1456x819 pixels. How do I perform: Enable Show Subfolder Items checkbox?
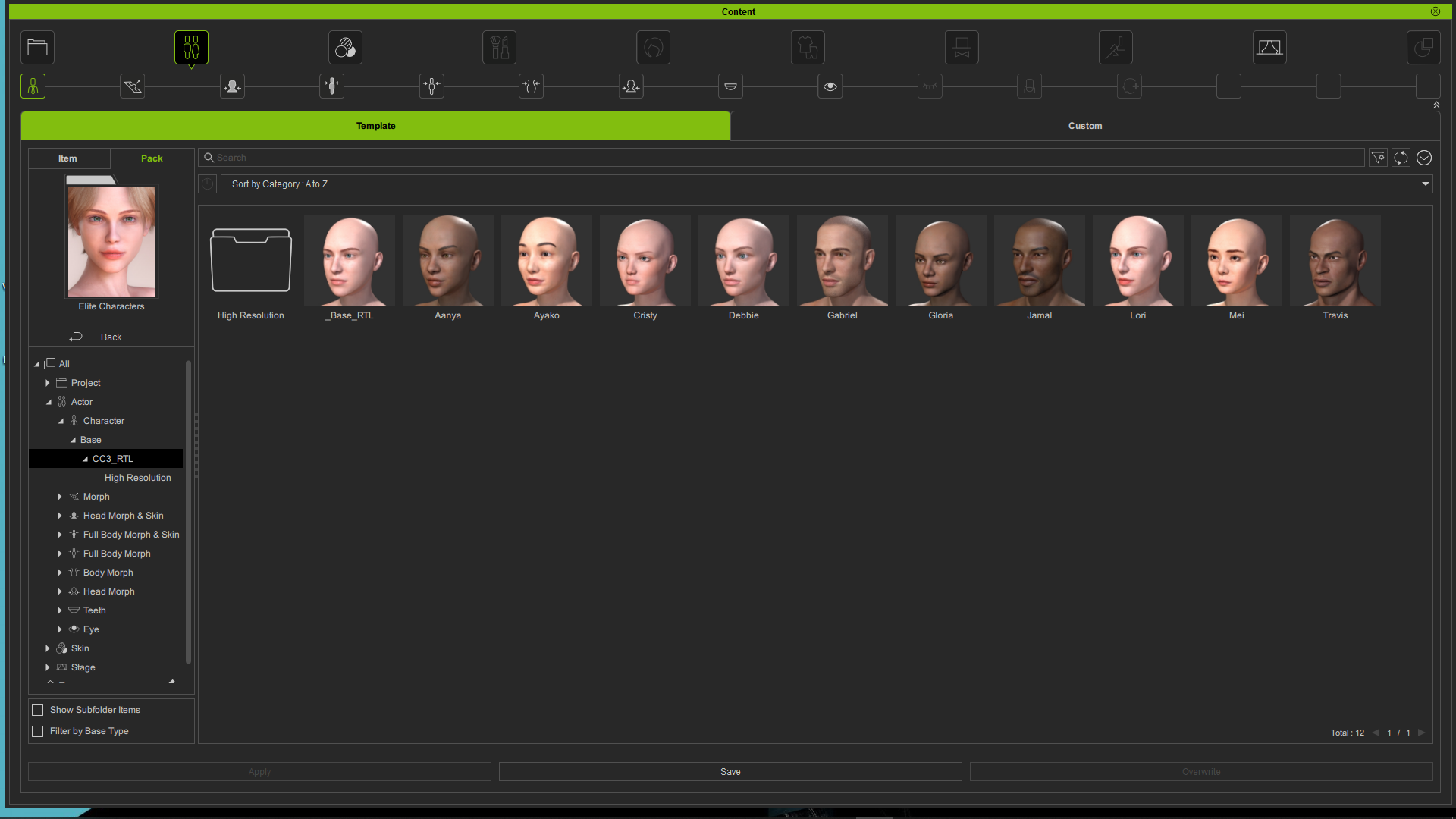coord(38,711)
